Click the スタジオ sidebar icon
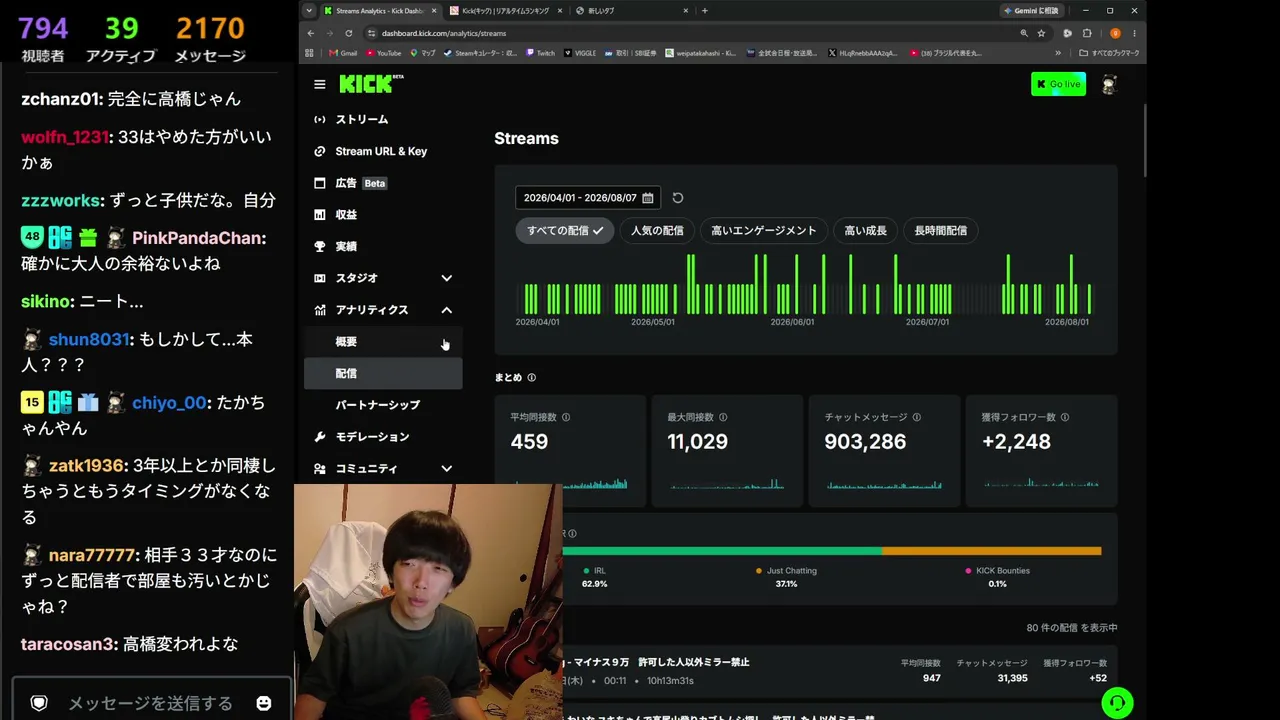The width and height of the screenshot is (1280, 720). [x=319, y=278]
